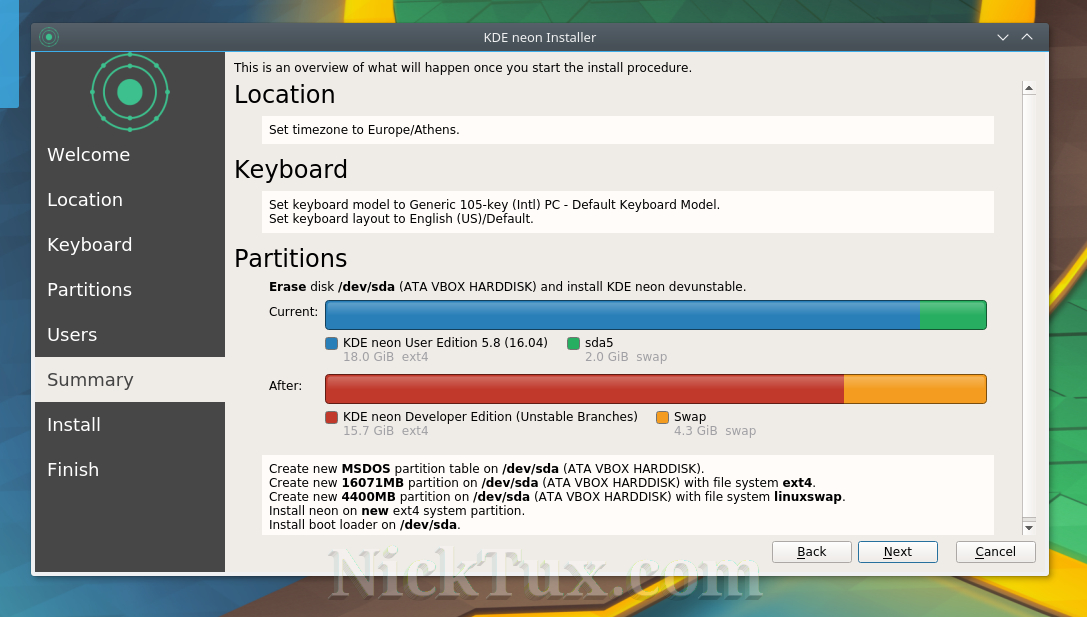Switch to Users step in sidebar
Image resolution: width=1087 pixels, height=617 pixels.
(72, 335)
